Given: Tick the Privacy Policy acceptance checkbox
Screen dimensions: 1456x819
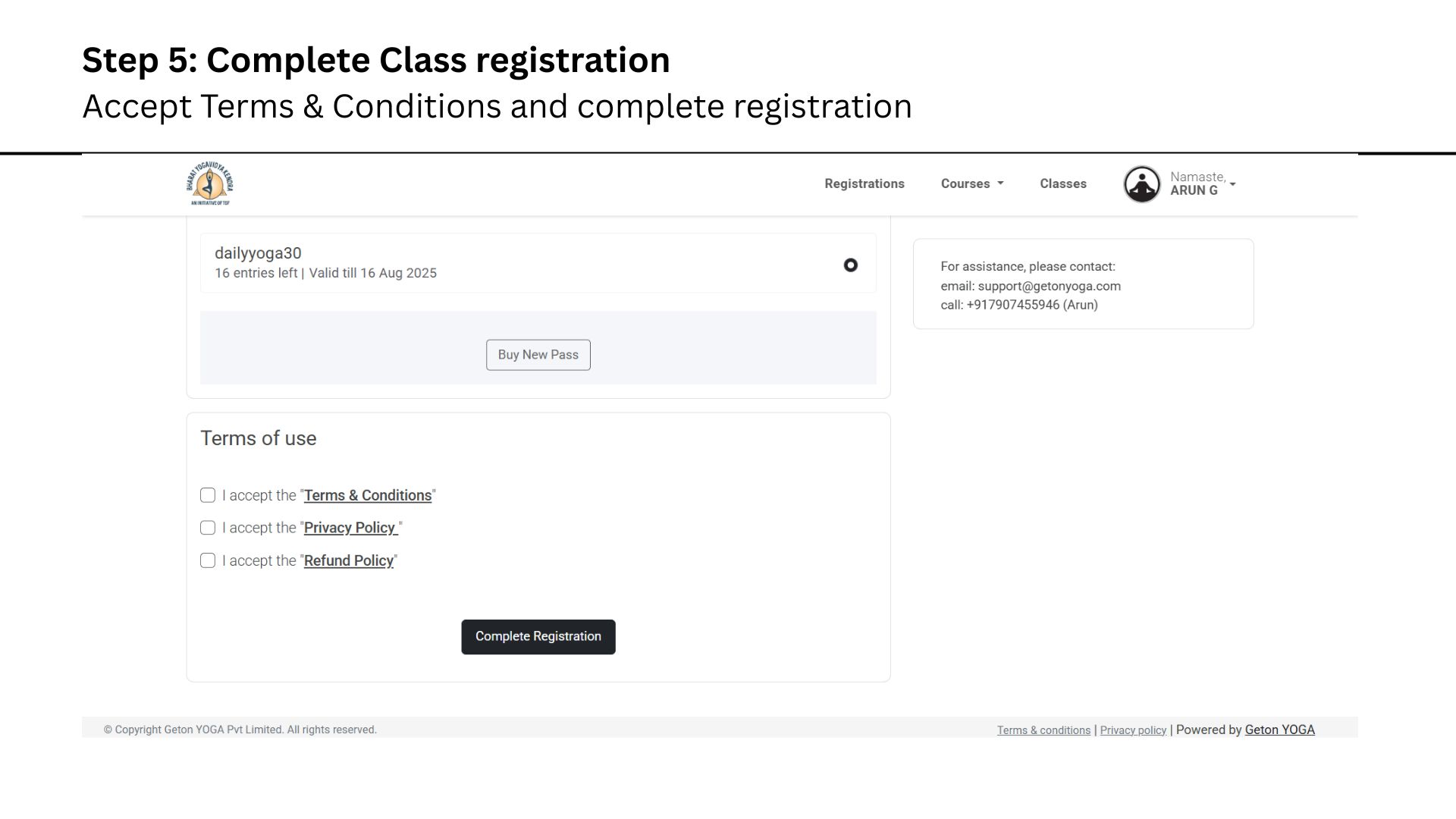Looking at the screenshot, I should click(x=208, y=528).
